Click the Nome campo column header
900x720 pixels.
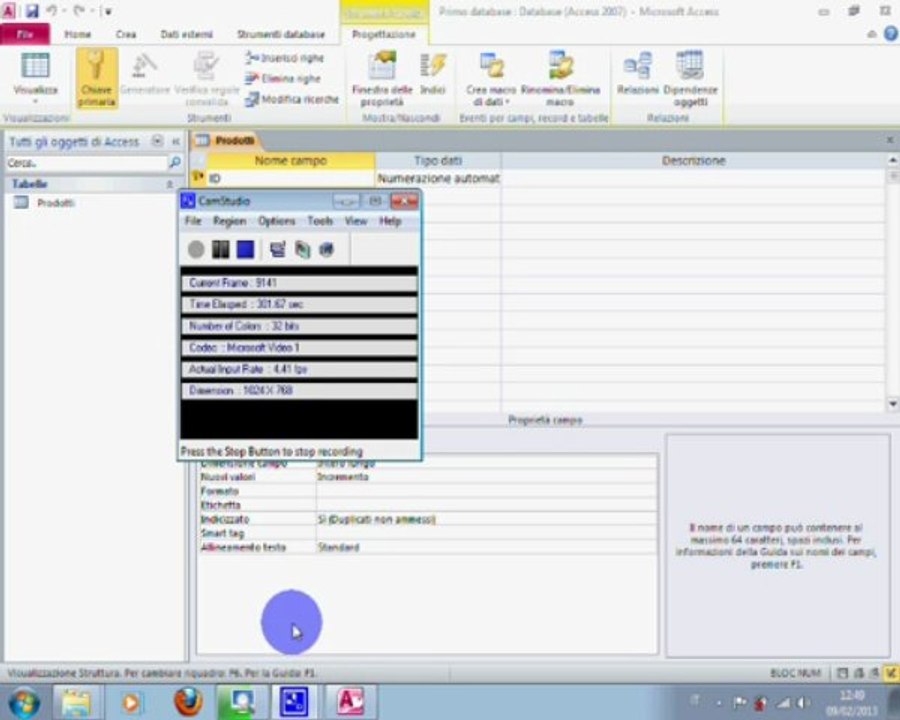click(x=290, y=161)
